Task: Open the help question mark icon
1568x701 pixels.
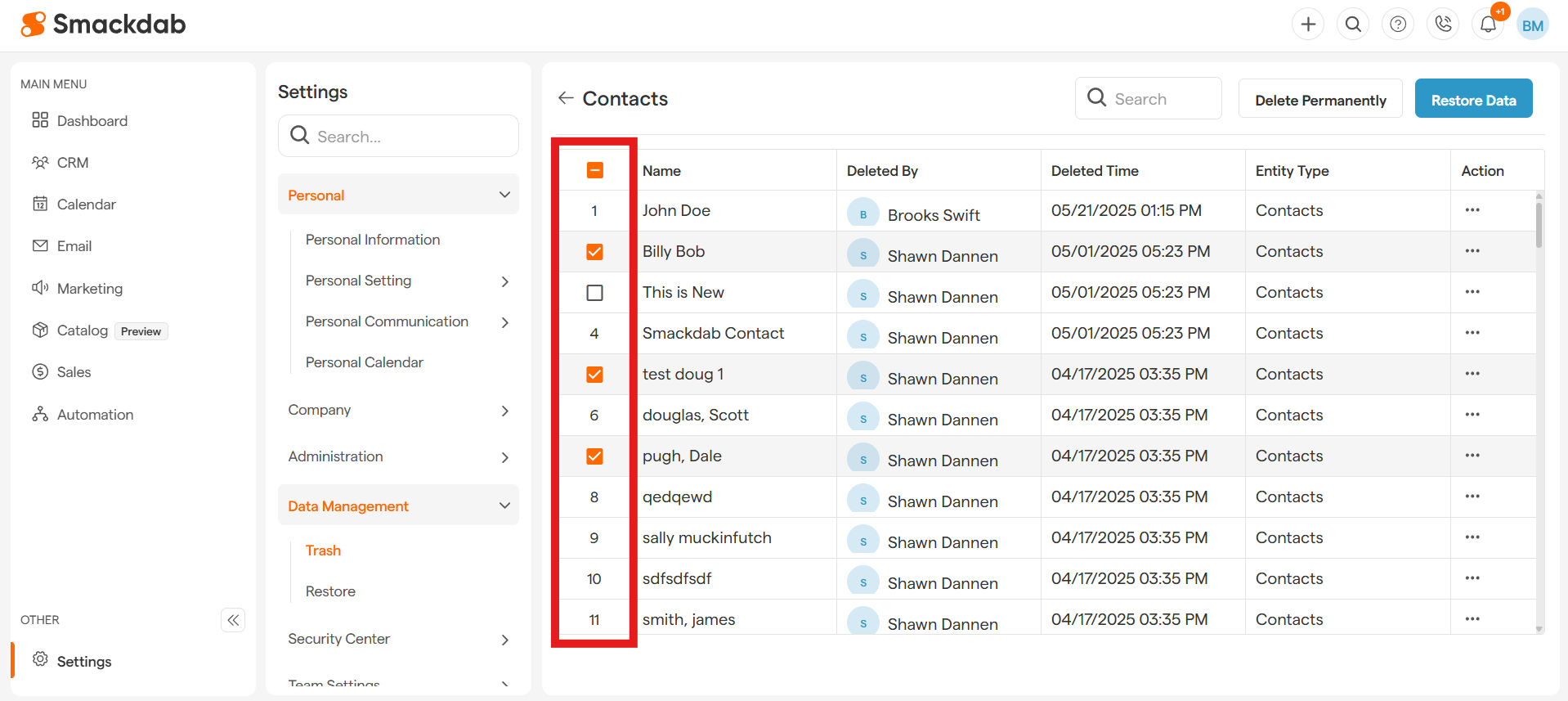Action: [1398, 25]
